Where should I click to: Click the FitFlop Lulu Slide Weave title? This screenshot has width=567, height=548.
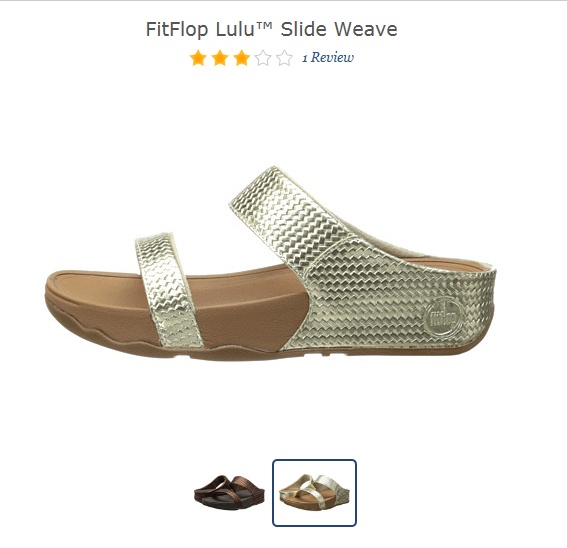[272, 29]
